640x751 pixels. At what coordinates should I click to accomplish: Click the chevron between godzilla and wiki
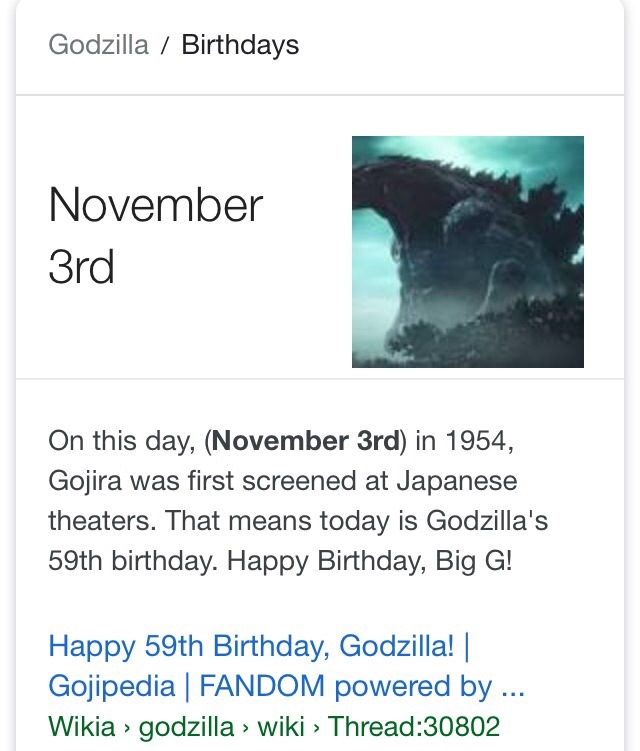[x=245, y=728]
